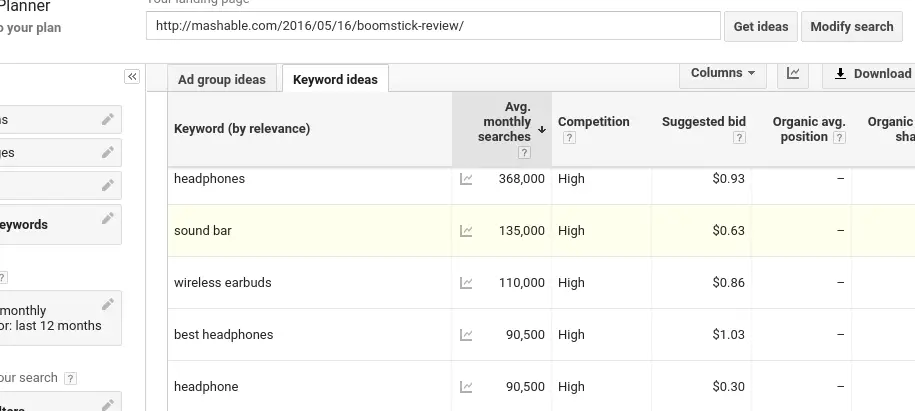
Task: Open help icon under Avg. monthly searches
Action: coord(524,152)
